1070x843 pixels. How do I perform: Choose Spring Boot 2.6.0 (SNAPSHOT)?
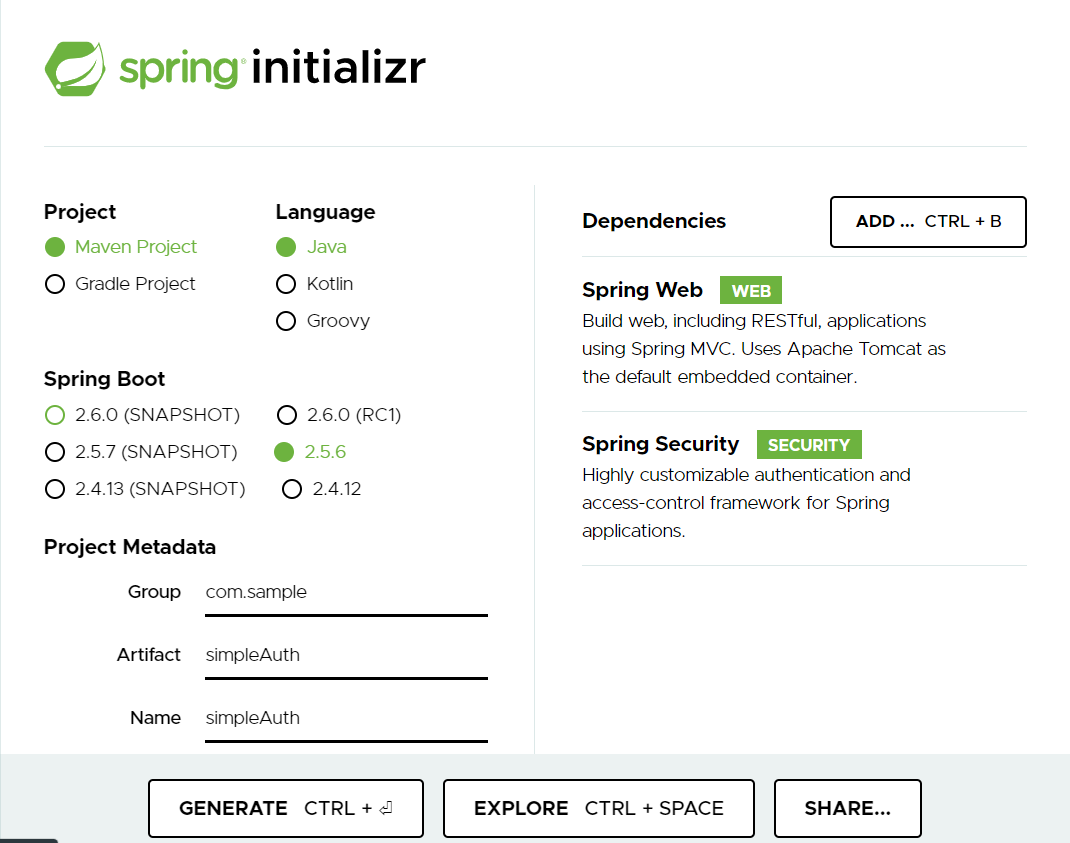tap(55, 414)
